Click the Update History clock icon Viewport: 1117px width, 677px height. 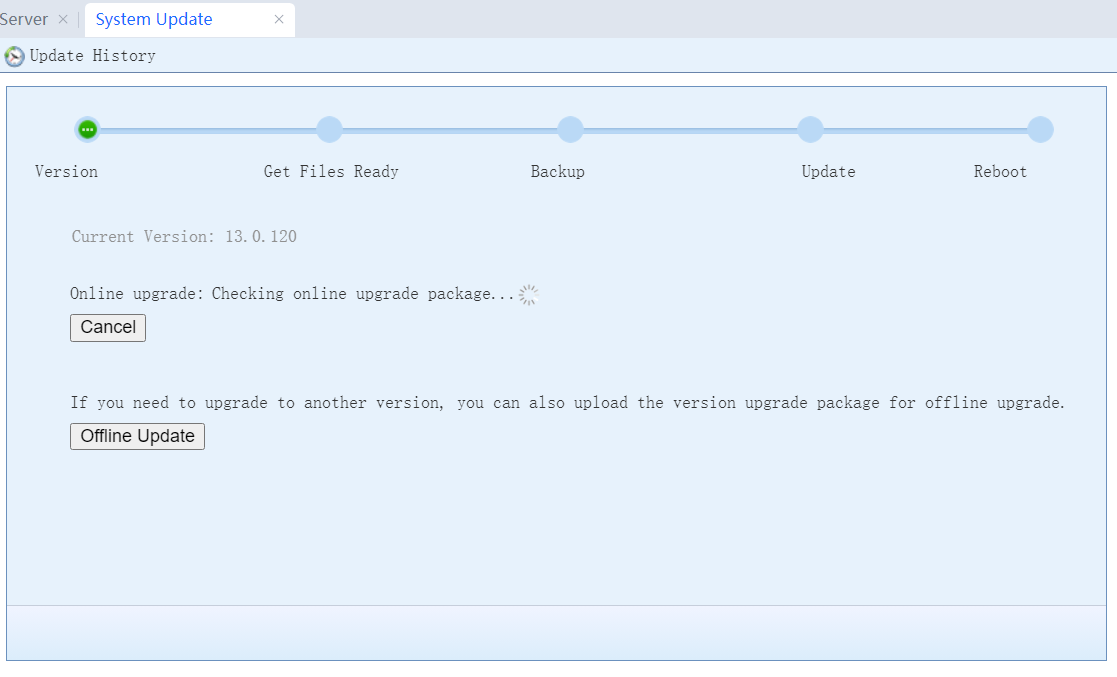pos(14,56)
